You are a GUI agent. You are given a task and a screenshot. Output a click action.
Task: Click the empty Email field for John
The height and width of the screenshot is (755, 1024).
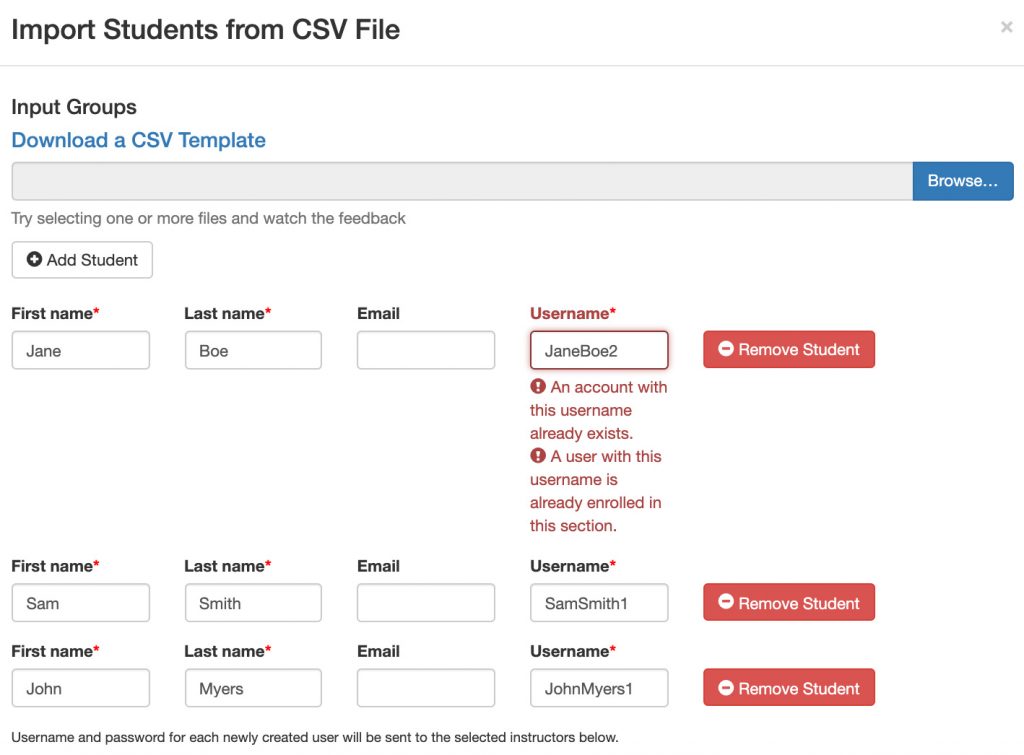click(426, 688)
